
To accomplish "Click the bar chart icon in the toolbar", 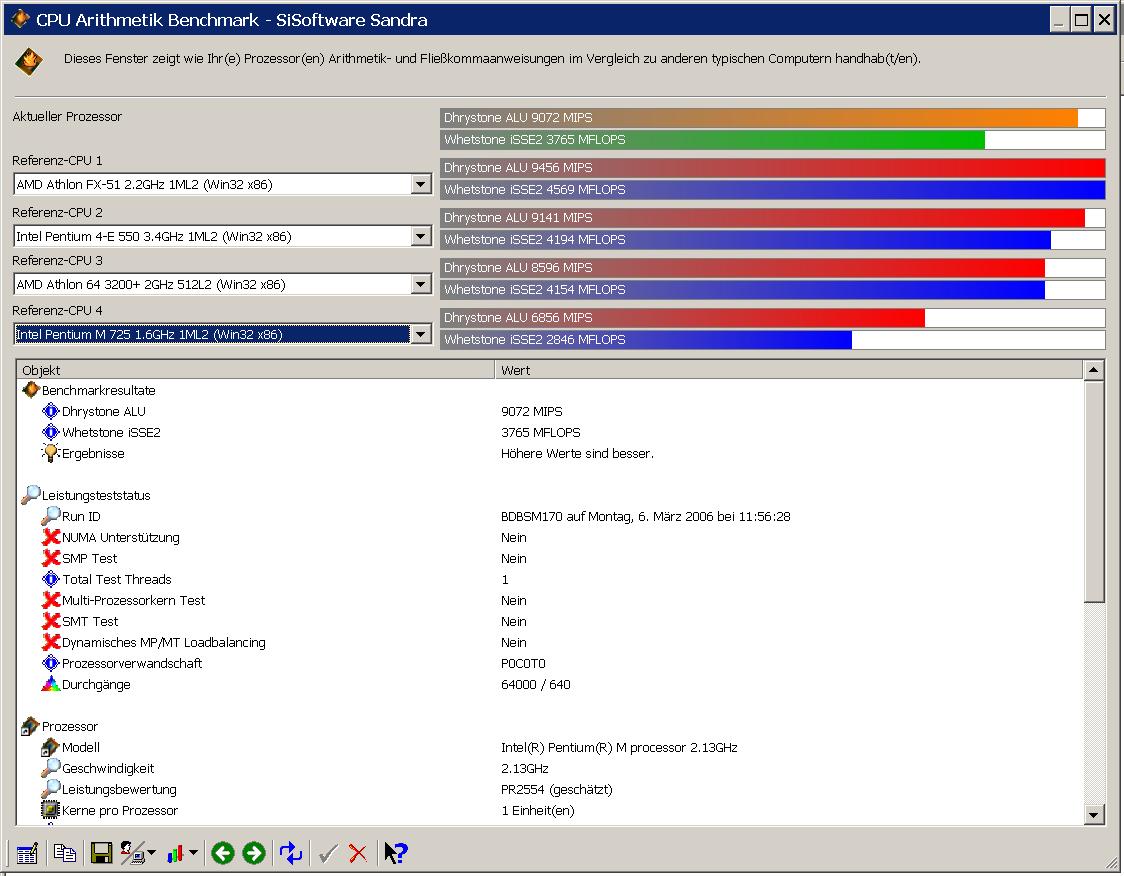I will coord(176,853).
